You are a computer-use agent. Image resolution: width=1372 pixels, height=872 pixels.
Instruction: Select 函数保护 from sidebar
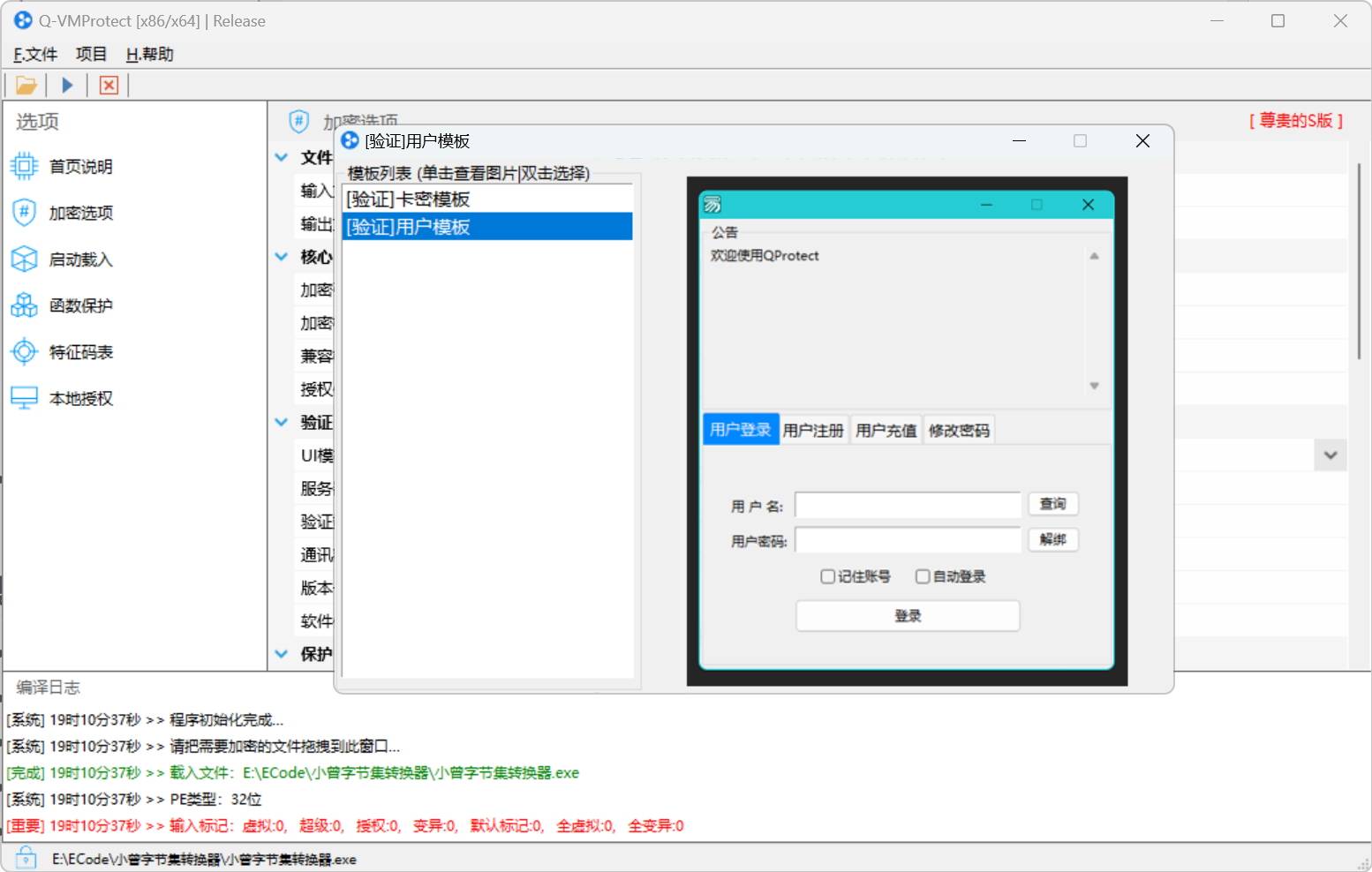click(x=79, y=304)
